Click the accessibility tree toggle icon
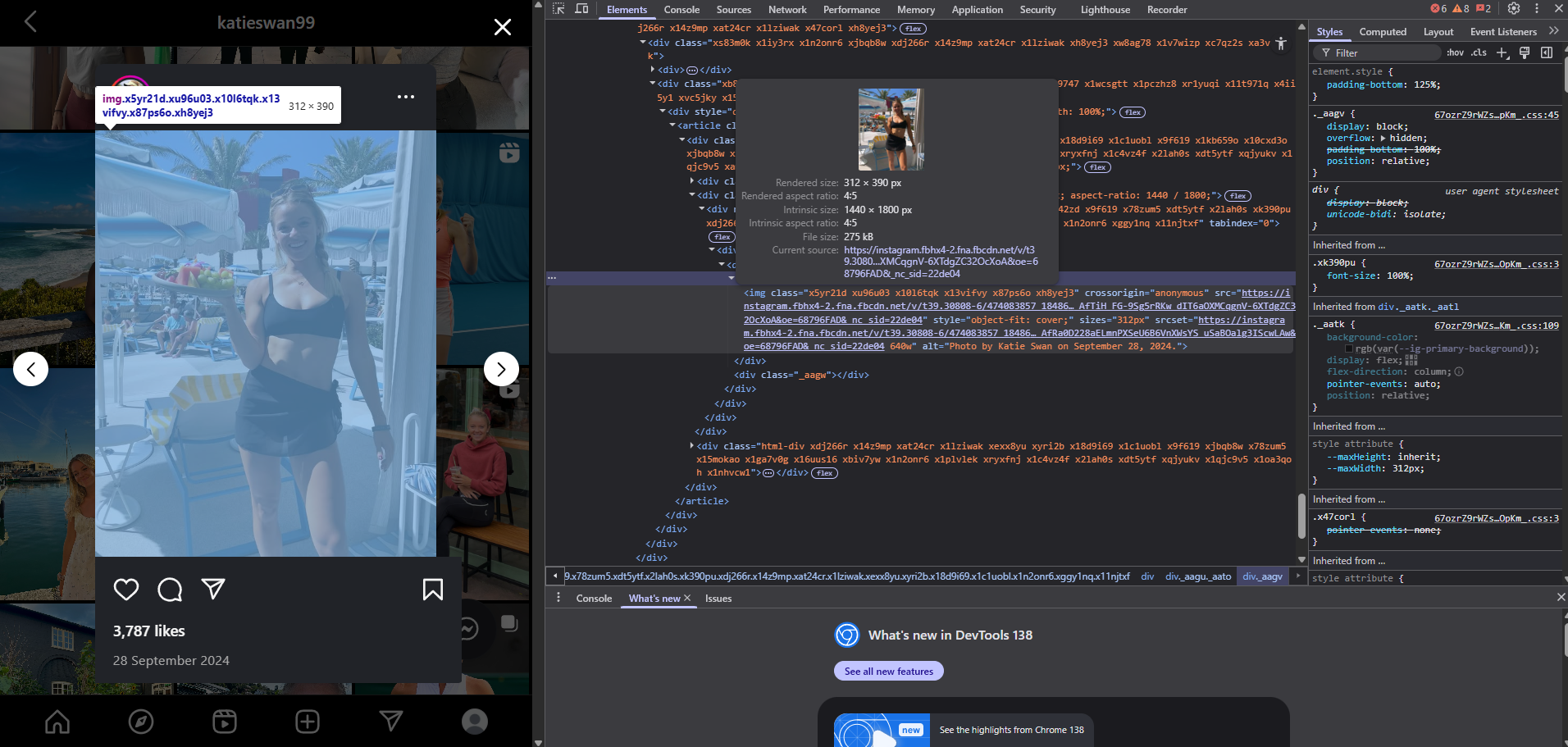The width and height of the screenshot is (1568, 747). click(1280, 43)
